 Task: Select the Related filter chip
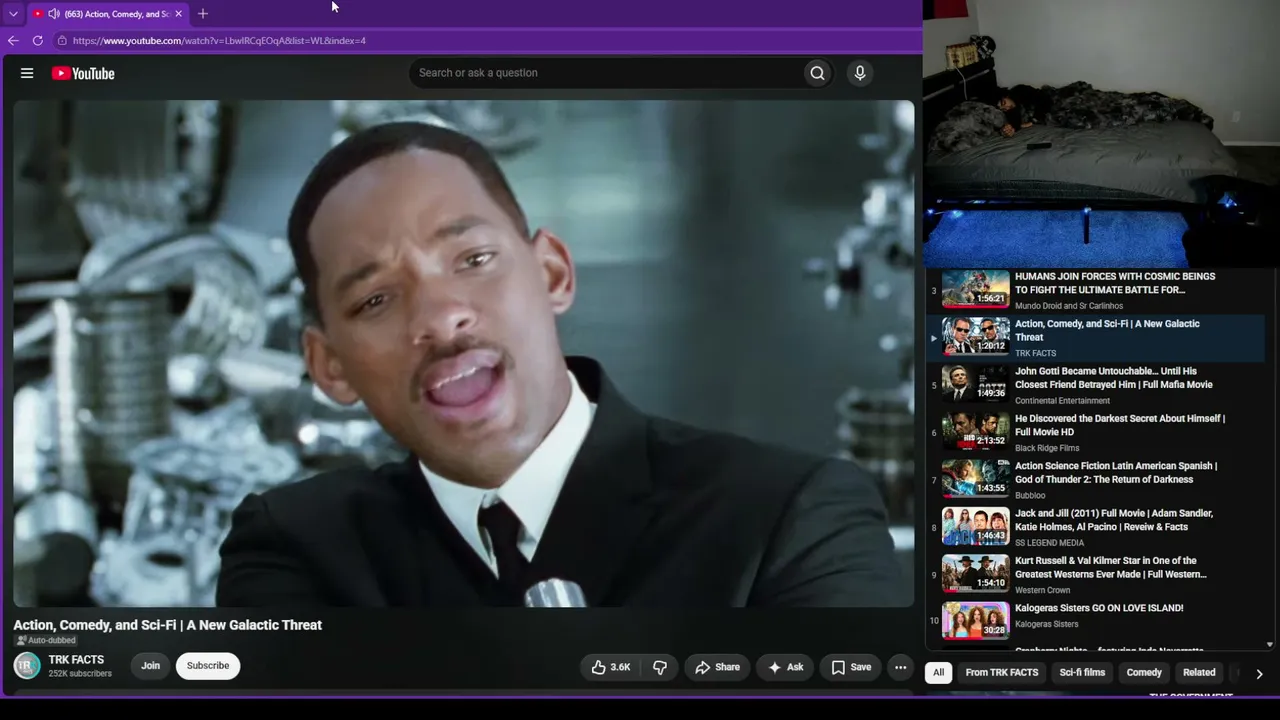(x=1199, y=673)
